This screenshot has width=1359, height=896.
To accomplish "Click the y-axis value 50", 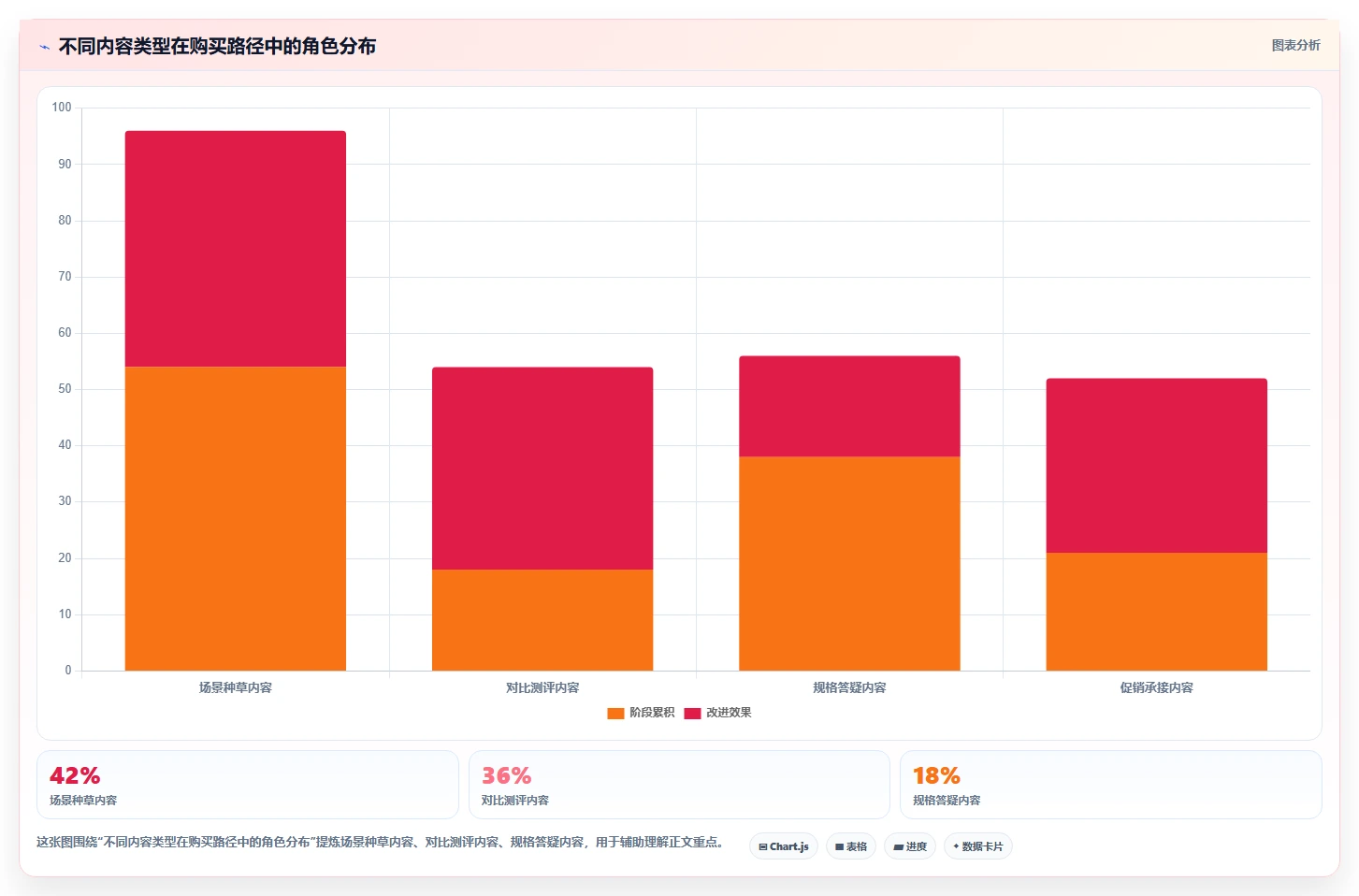I will tap(65, 389).
